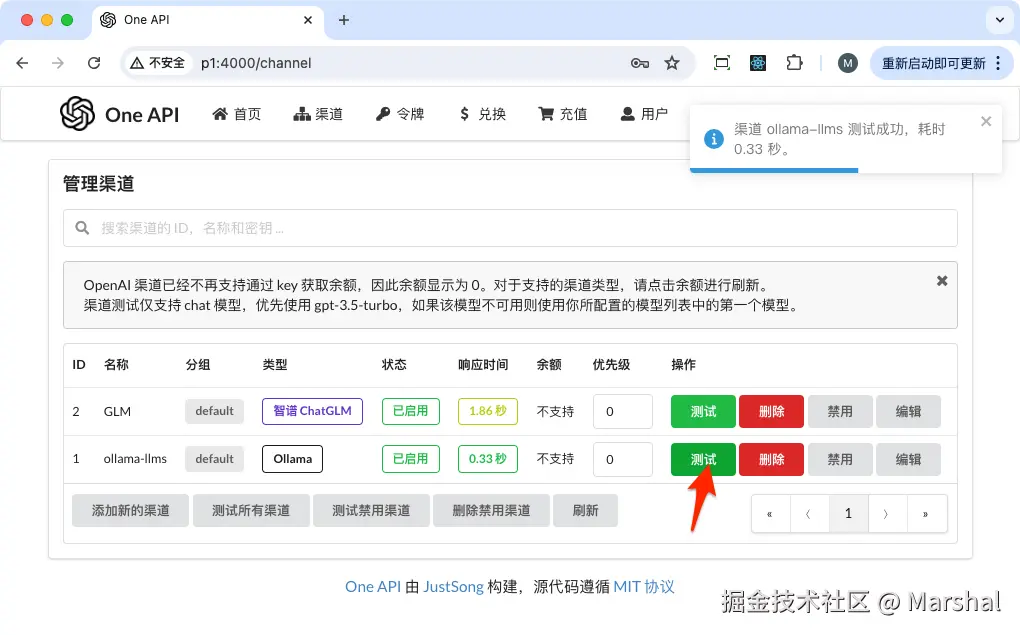Open a new browser tab

(x=343, y=20)
